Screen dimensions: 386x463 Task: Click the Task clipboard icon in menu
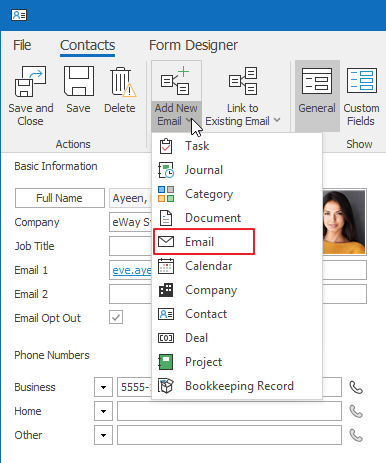tap(166, 146)
